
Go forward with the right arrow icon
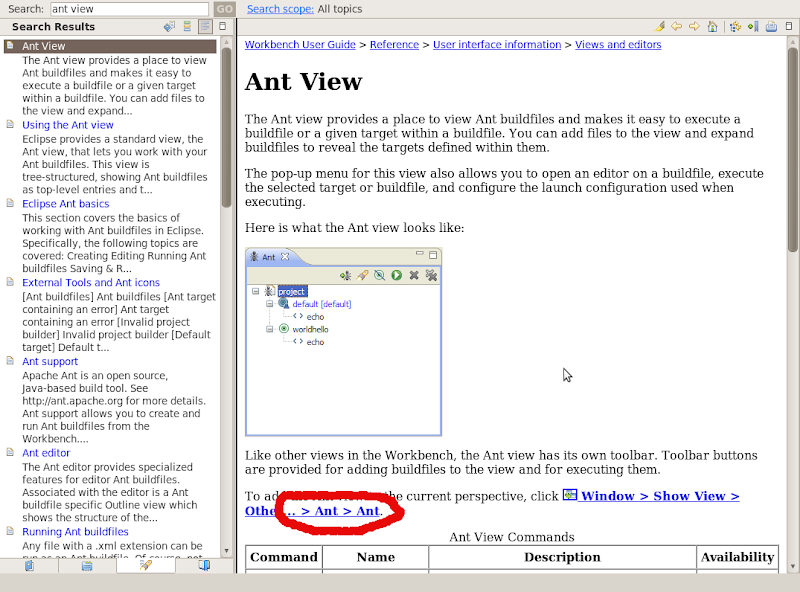[x=694, y=27]
